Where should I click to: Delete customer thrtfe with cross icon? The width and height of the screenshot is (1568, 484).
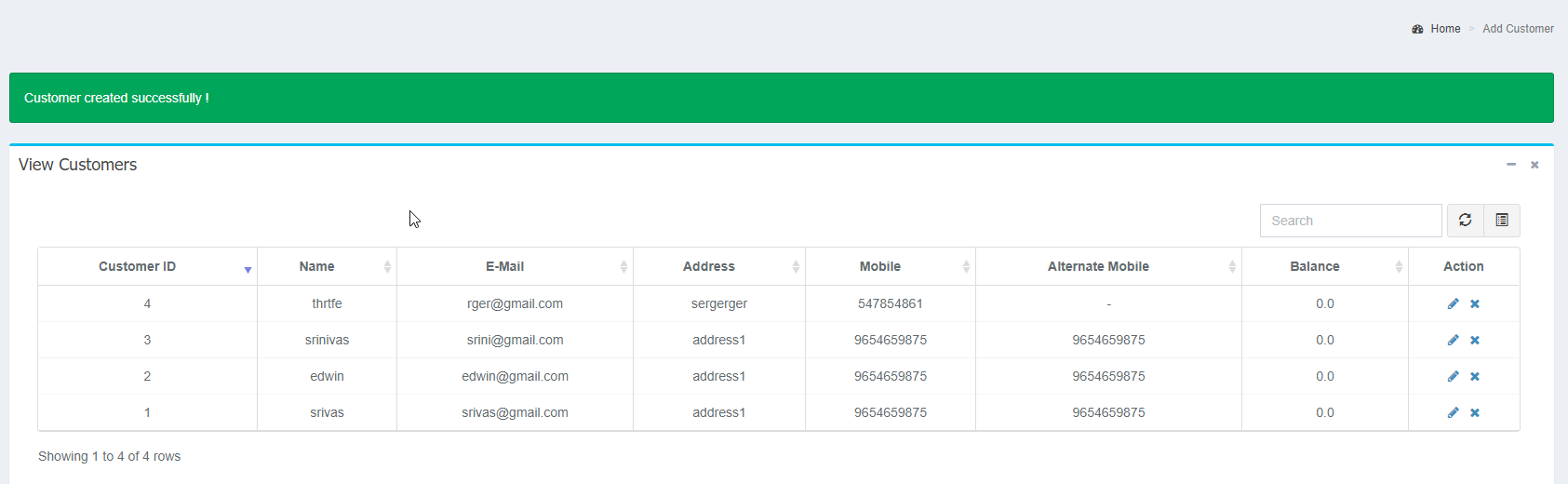(x=1475, y=303)
